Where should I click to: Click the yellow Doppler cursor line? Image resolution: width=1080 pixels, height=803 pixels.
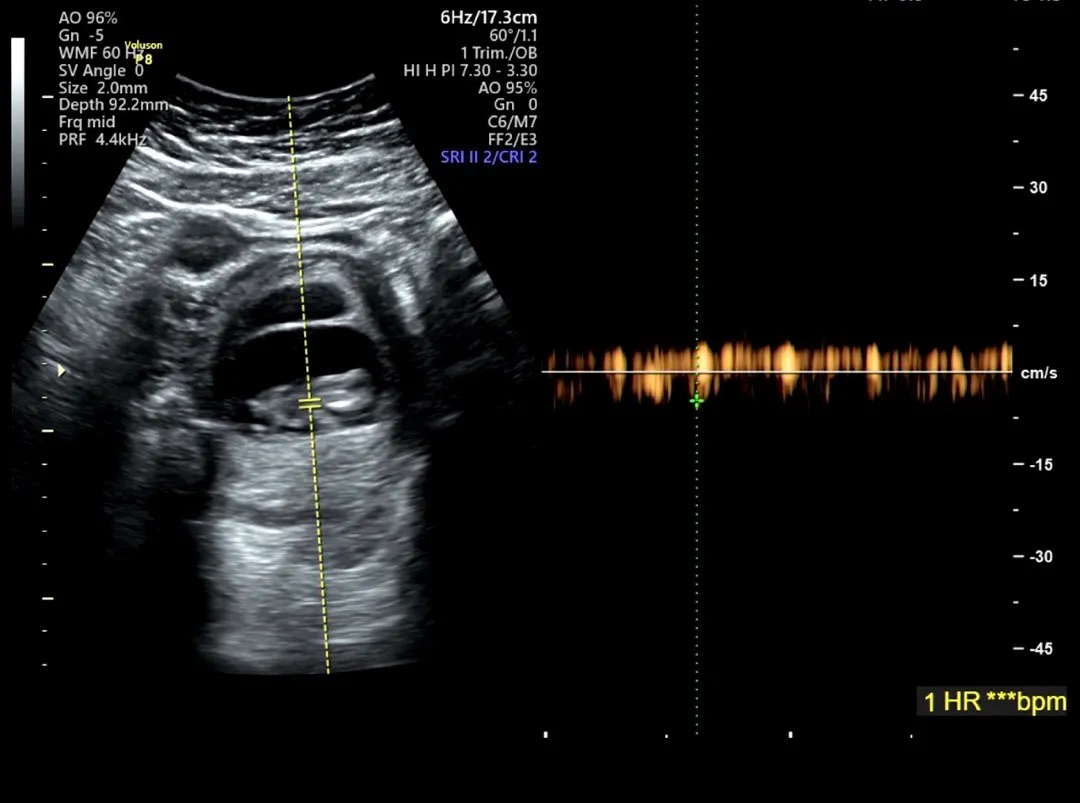tap(309, 384)
